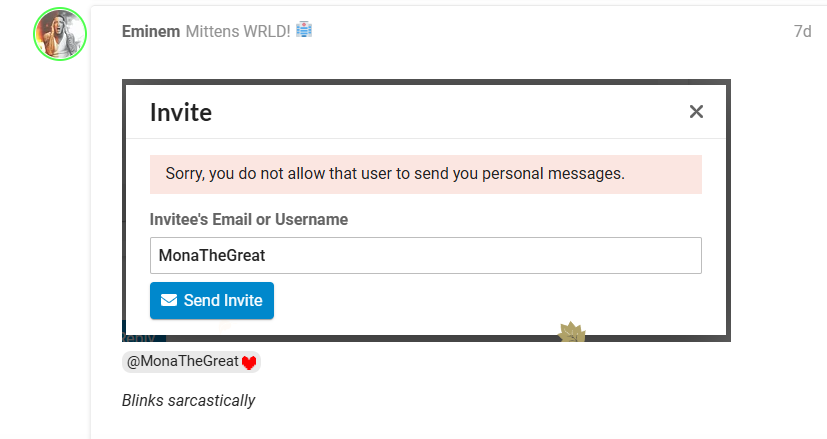Image resolution: width=827 pixels, height=439 pixels.
Task: Click the Invitee's Email or Username label
Action: [249, 219]
